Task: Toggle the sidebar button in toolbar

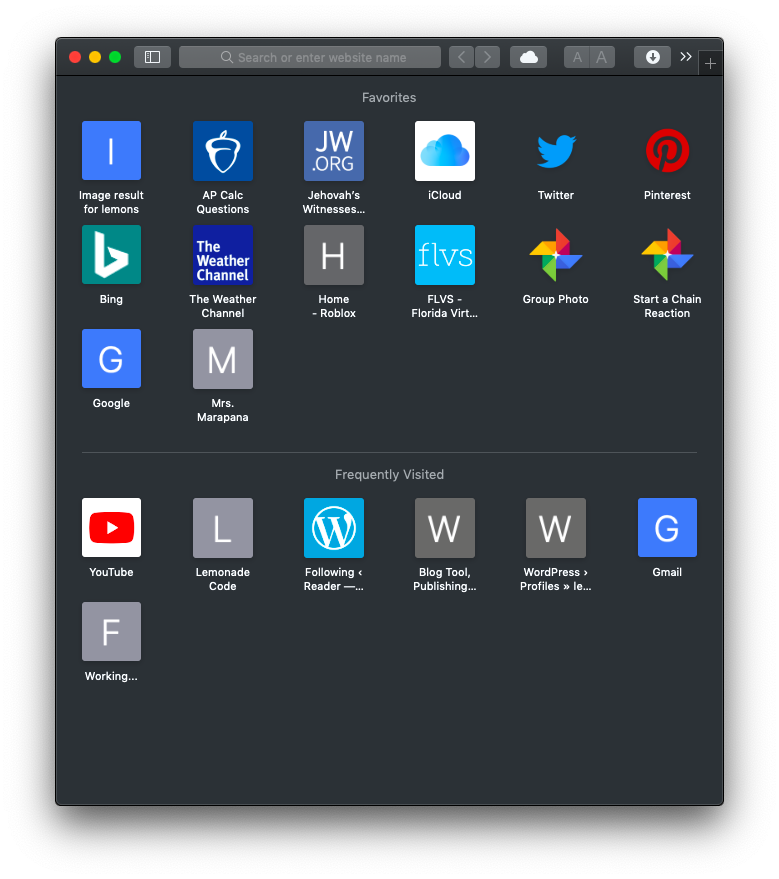Action: 152,57
